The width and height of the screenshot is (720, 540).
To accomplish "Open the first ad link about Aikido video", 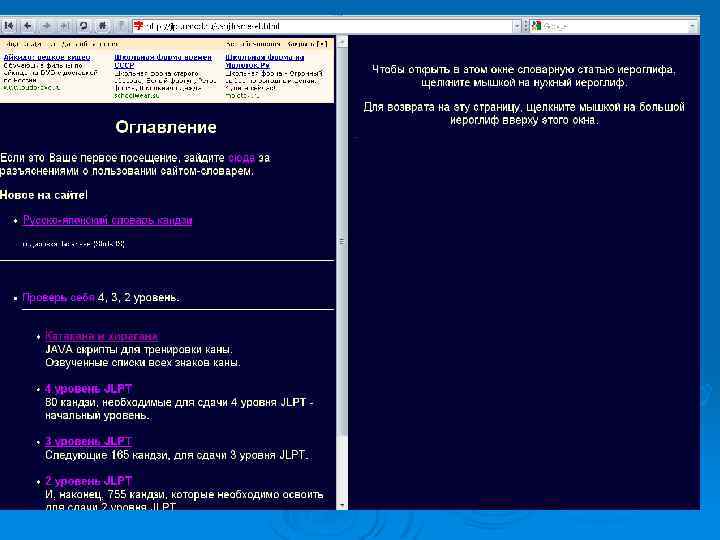I will (47, 57).
